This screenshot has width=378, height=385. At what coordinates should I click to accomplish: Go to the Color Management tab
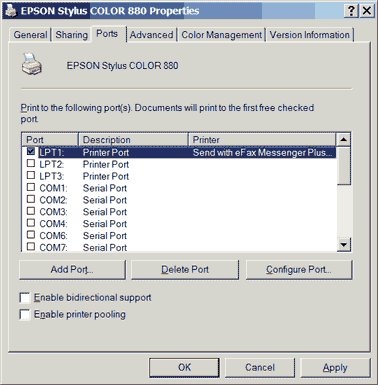point(222,35)
